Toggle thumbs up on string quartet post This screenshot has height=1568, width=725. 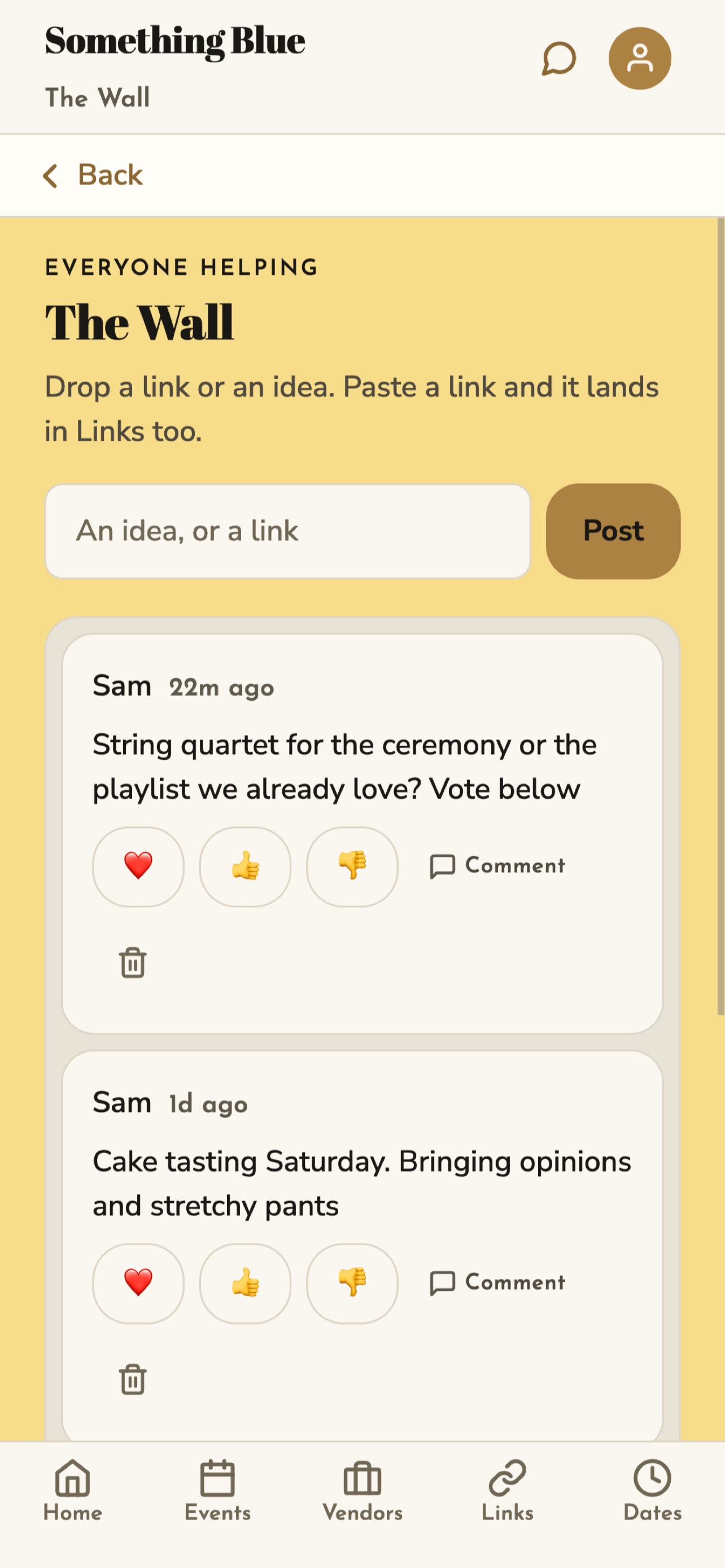tap(245, 866)
